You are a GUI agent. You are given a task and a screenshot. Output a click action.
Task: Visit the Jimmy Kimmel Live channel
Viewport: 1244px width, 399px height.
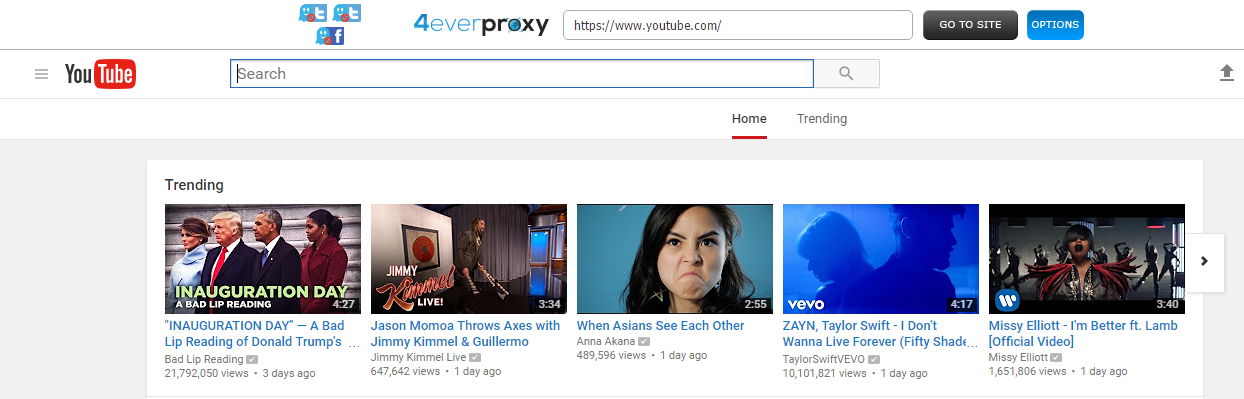(x=419, y=357)
